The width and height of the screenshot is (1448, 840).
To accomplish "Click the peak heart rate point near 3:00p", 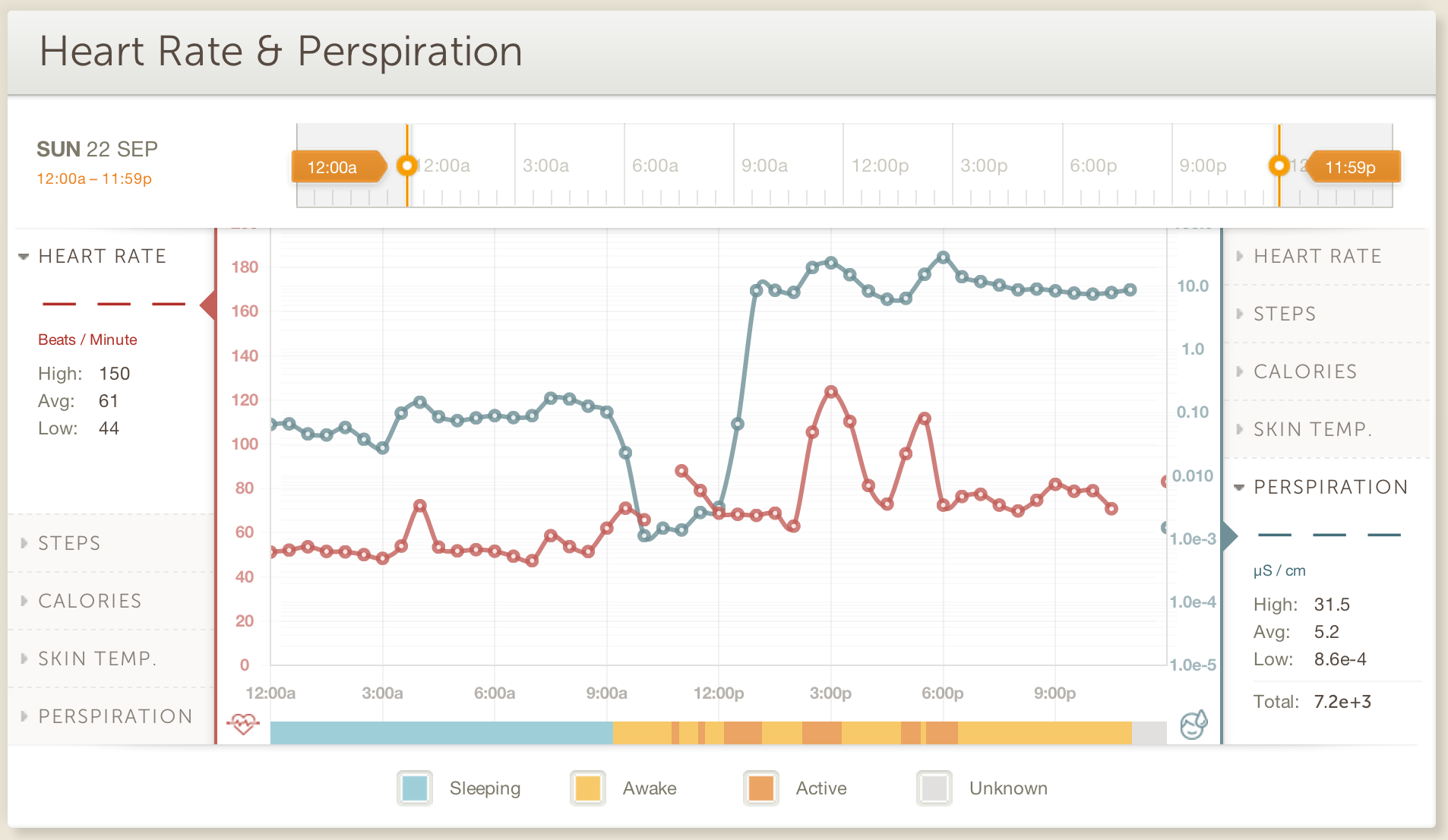I will [x=831, y=392].
